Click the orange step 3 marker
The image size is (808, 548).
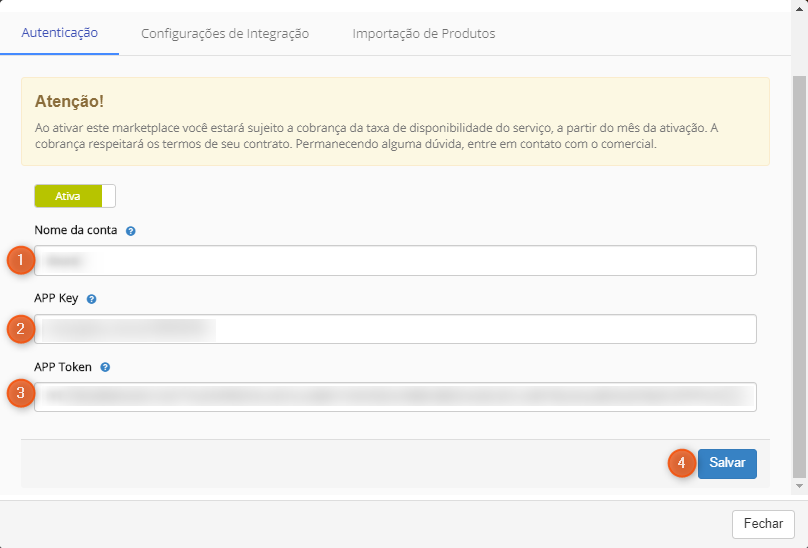click(x=20, y=393)
